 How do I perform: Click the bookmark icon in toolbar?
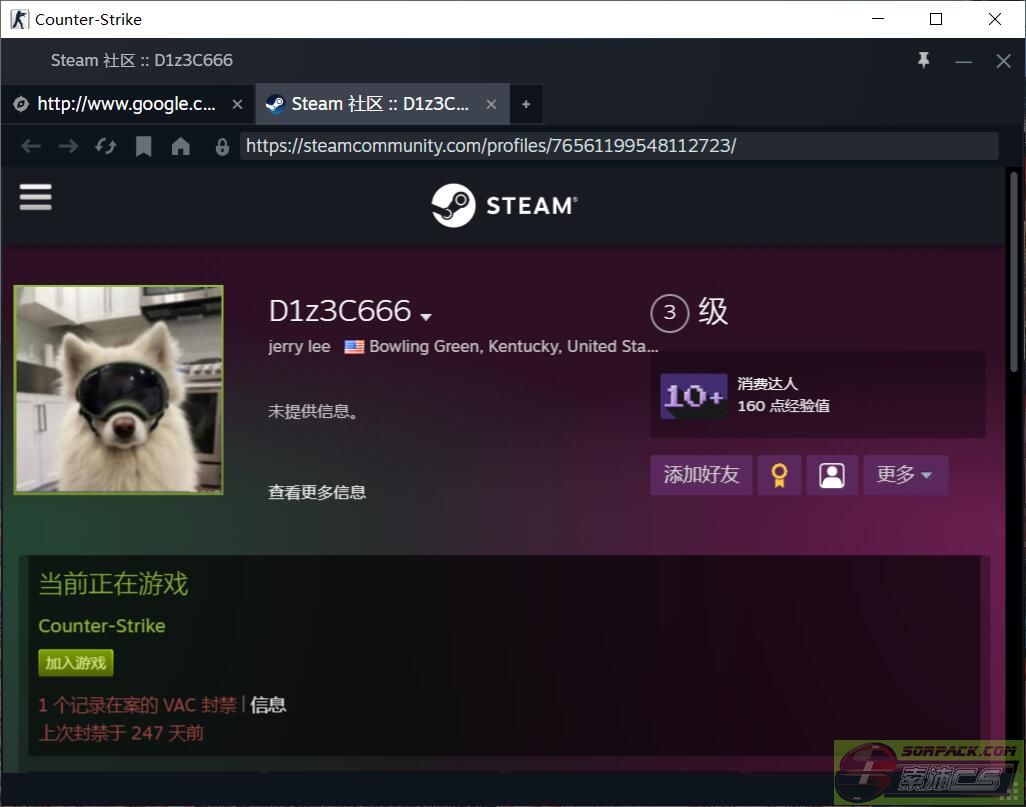click(144, 146)
